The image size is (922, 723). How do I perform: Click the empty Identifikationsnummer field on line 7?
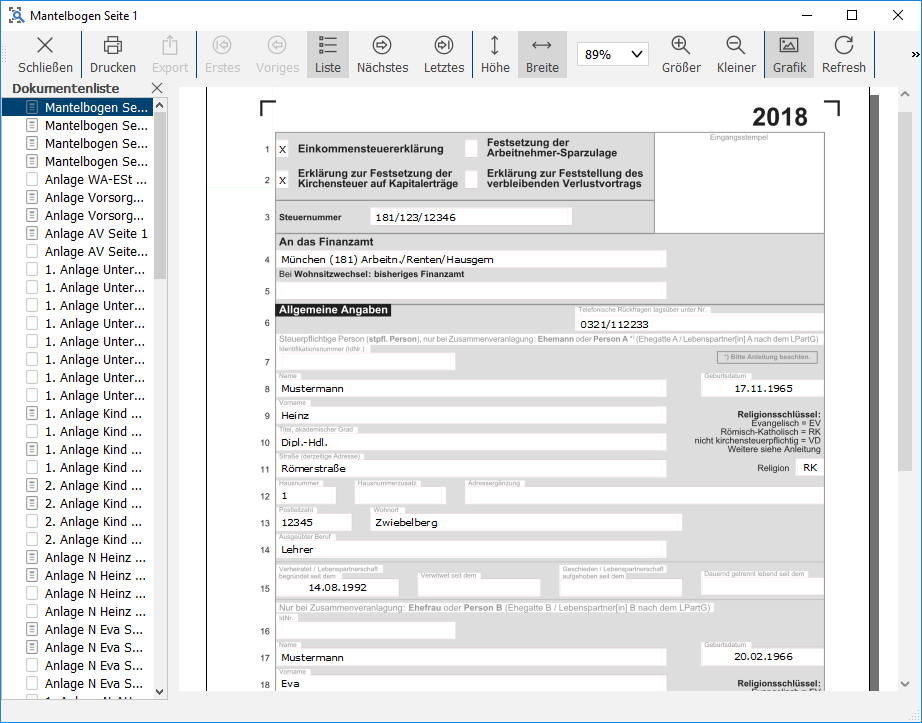click(x=366, y=362)
